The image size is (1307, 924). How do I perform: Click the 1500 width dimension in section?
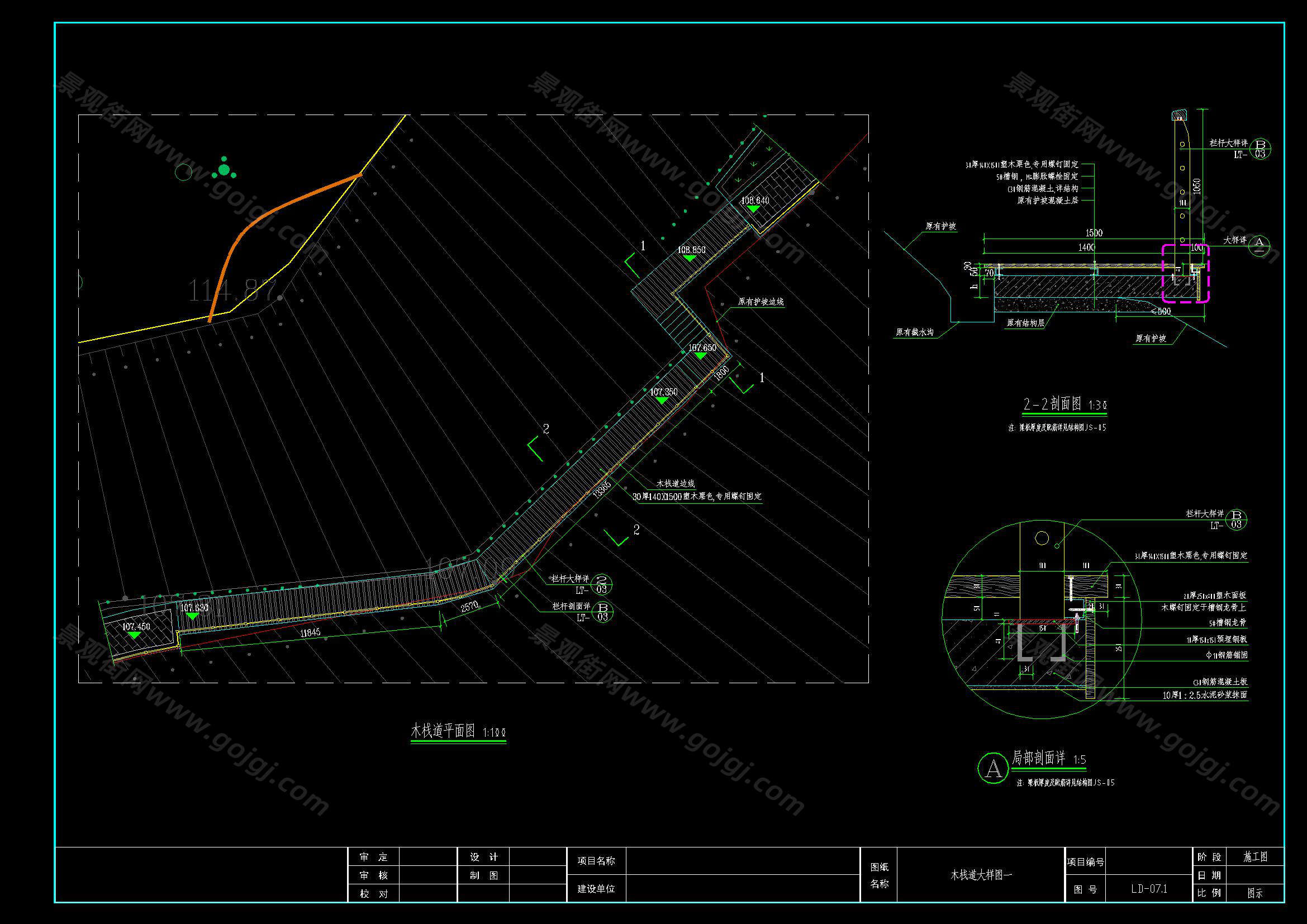click(x=1094, y=233)
